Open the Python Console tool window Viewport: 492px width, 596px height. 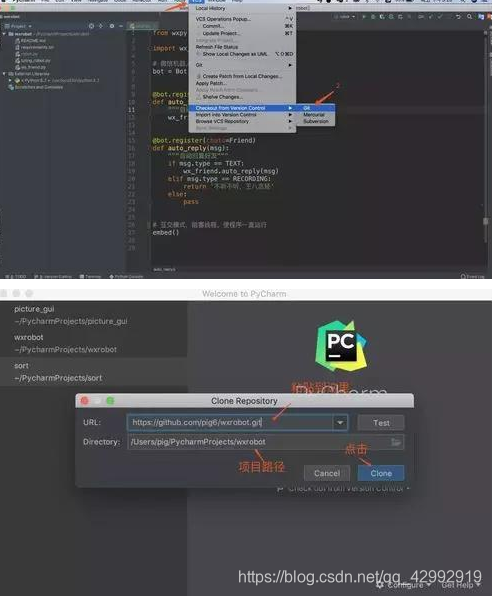[126, 276]
